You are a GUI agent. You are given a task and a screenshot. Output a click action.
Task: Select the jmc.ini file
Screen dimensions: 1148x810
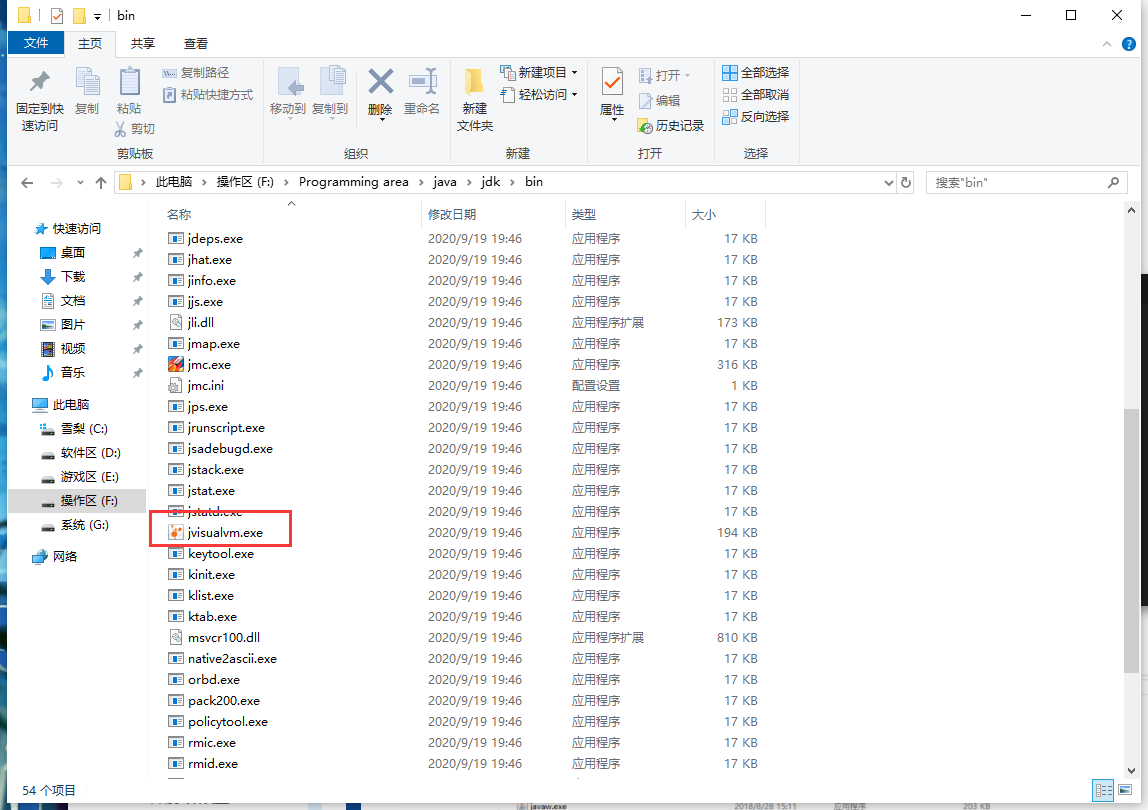coord(205,385)
